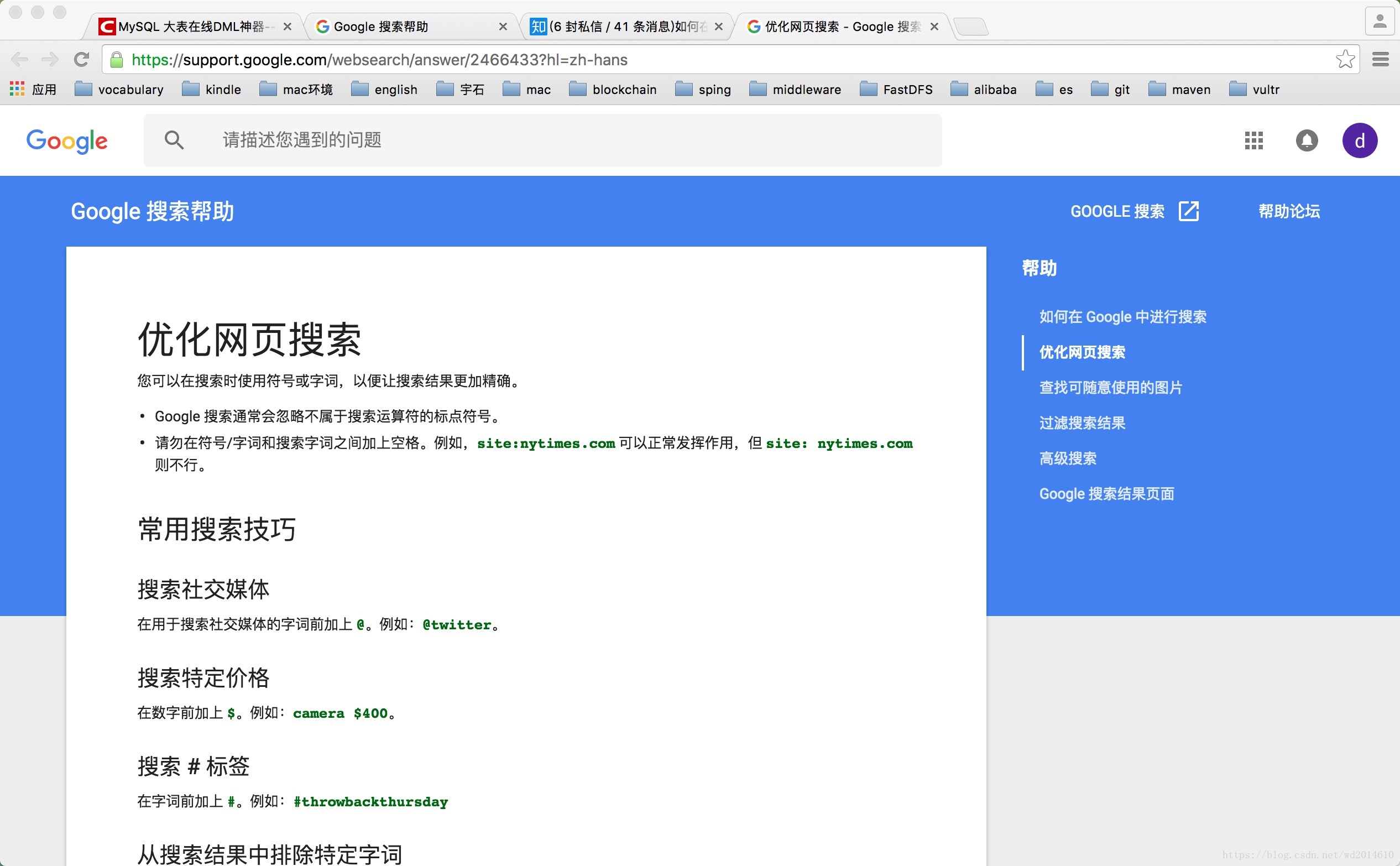Click the green secure lock icon

tap(117, 60)
